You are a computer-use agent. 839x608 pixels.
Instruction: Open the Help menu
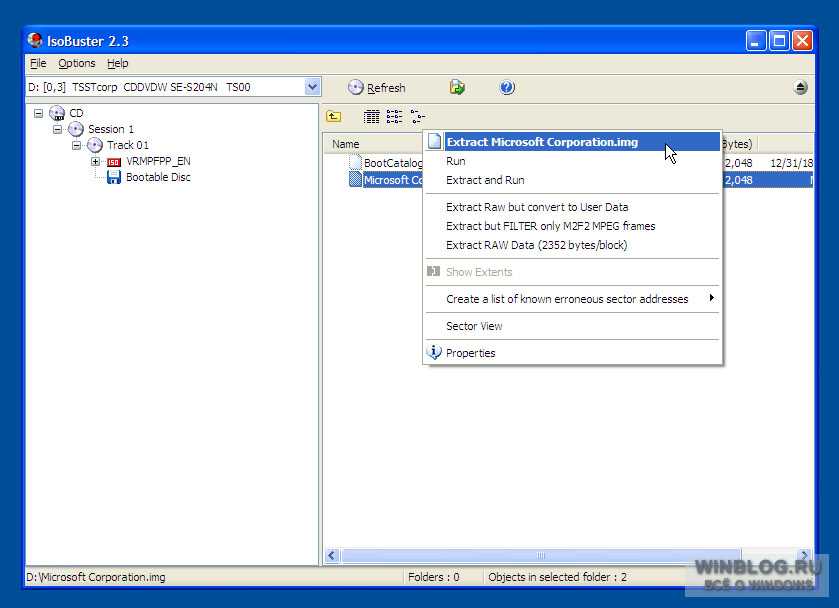click(x=117, y=63)
